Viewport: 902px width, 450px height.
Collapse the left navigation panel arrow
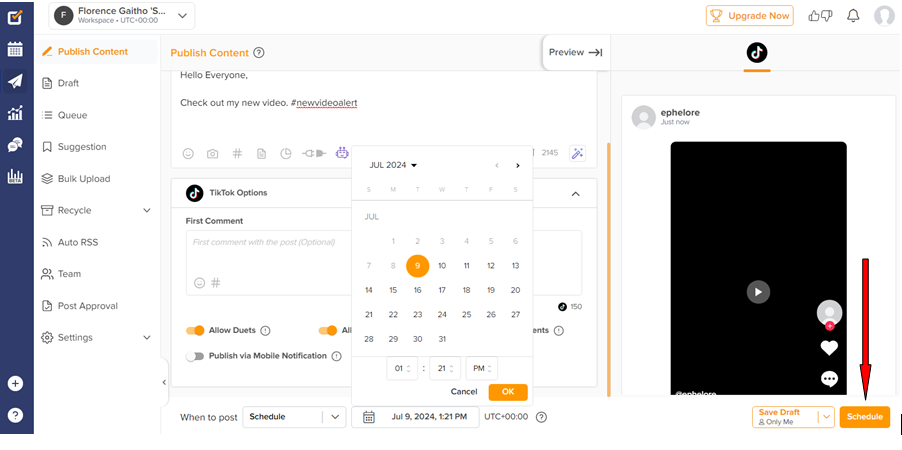point(164,382)
